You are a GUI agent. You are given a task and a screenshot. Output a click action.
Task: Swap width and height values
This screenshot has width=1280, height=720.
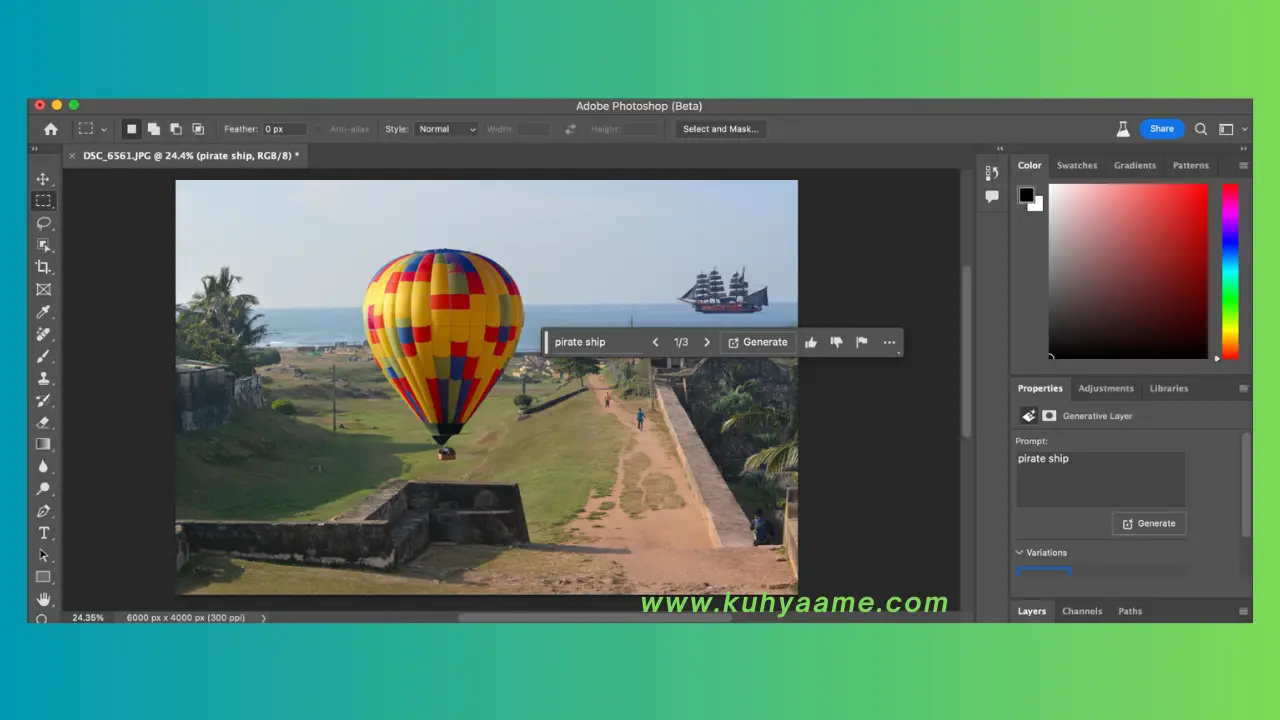(570, 129)
